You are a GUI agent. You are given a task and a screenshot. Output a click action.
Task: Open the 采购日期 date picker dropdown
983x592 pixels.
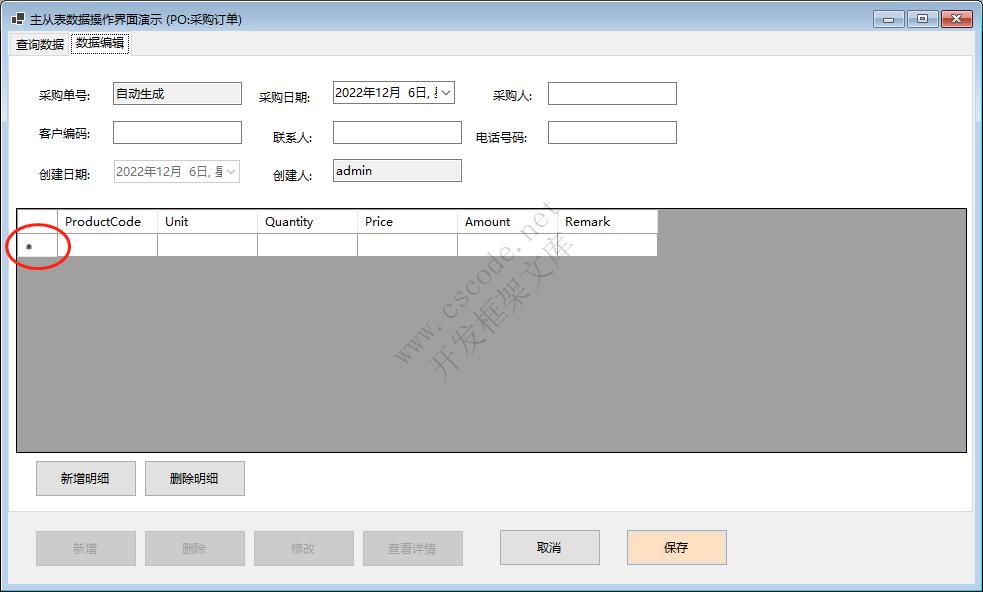coord(446,93)
